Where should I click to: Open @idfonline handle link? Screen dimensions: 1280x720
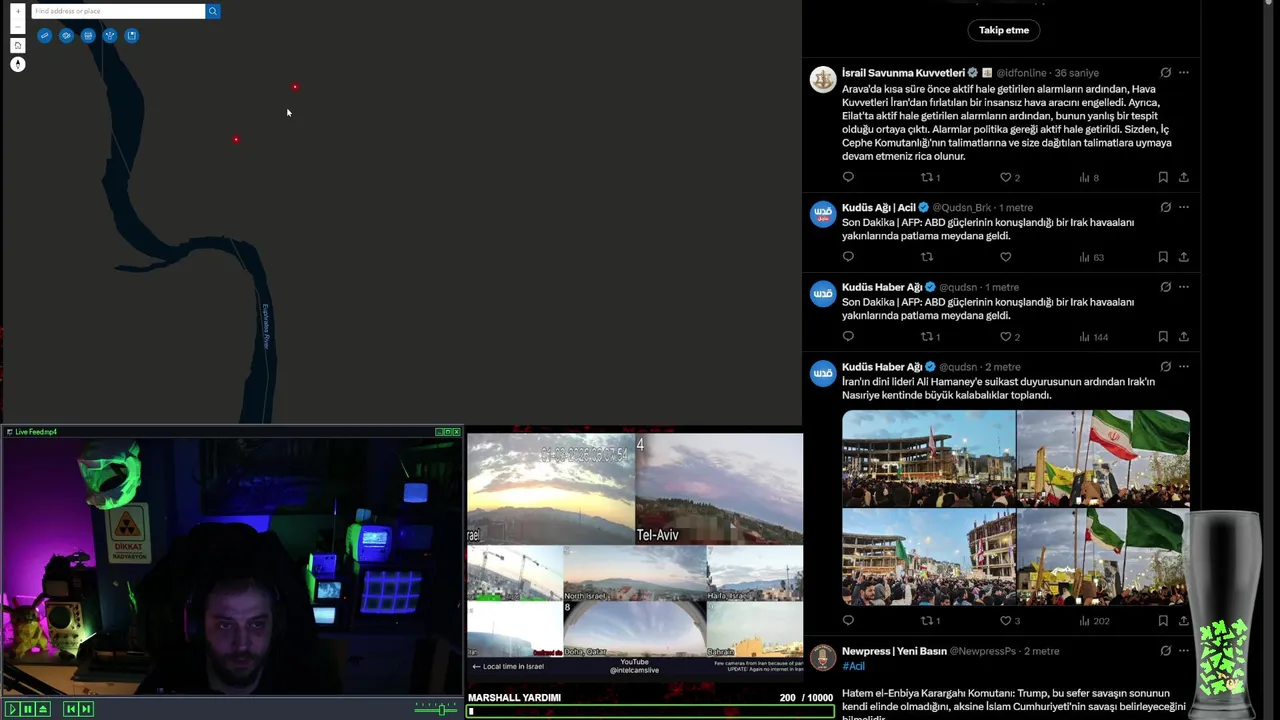tap(1021, 73)
